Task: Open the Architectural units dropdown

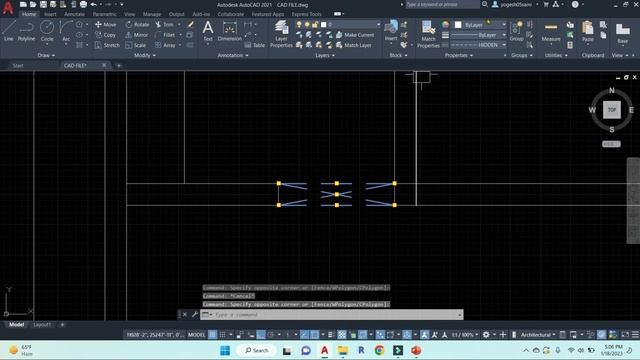Action: (538, 335)
